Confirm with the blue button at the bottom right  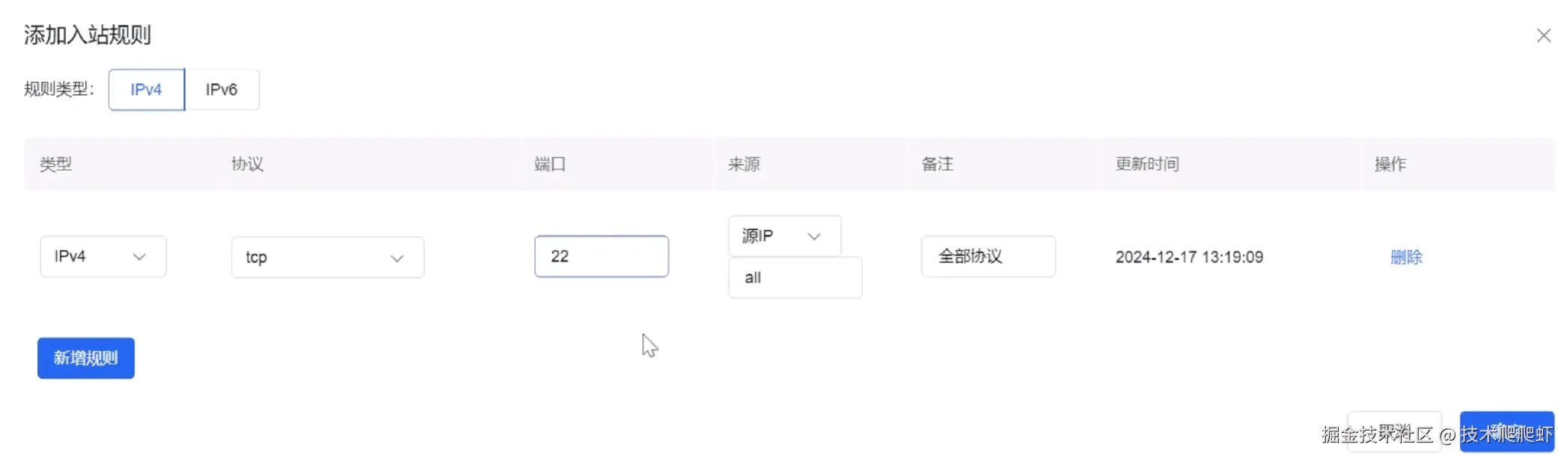tap(1506, 432)
